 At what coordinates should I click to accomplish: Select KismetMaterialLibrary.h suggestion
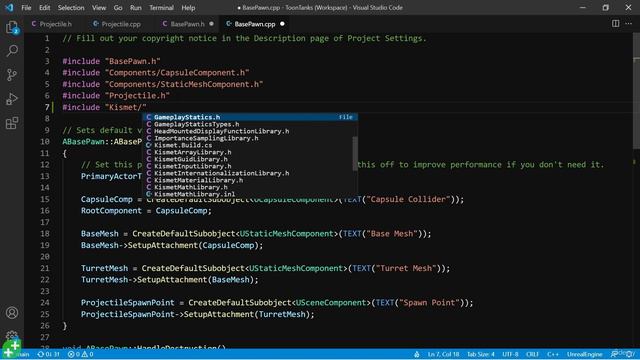coord(247,180)
